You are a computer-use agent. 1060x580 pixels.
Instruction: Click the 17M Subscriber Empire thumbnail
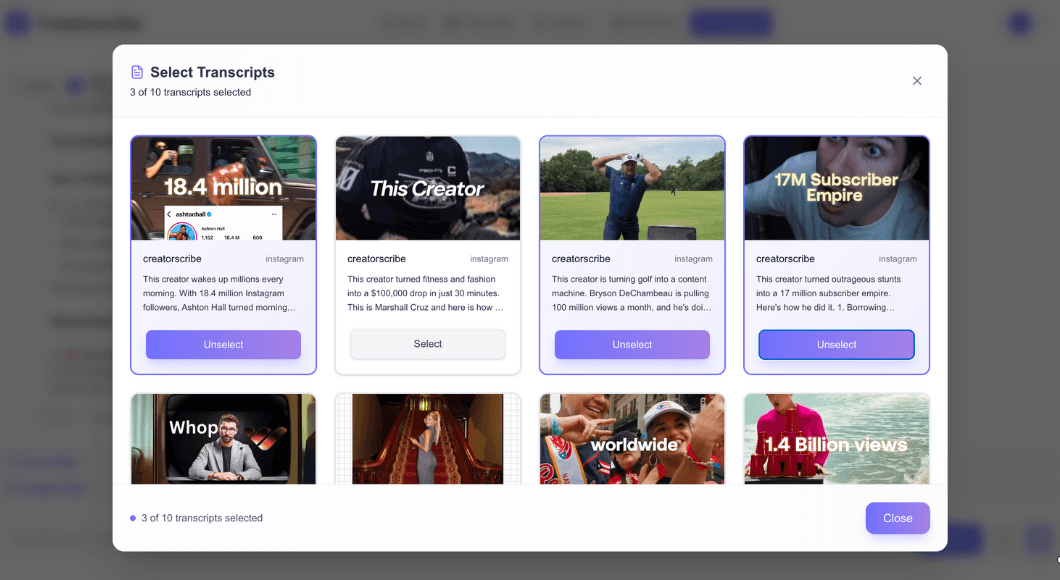(x=836, y=188)
